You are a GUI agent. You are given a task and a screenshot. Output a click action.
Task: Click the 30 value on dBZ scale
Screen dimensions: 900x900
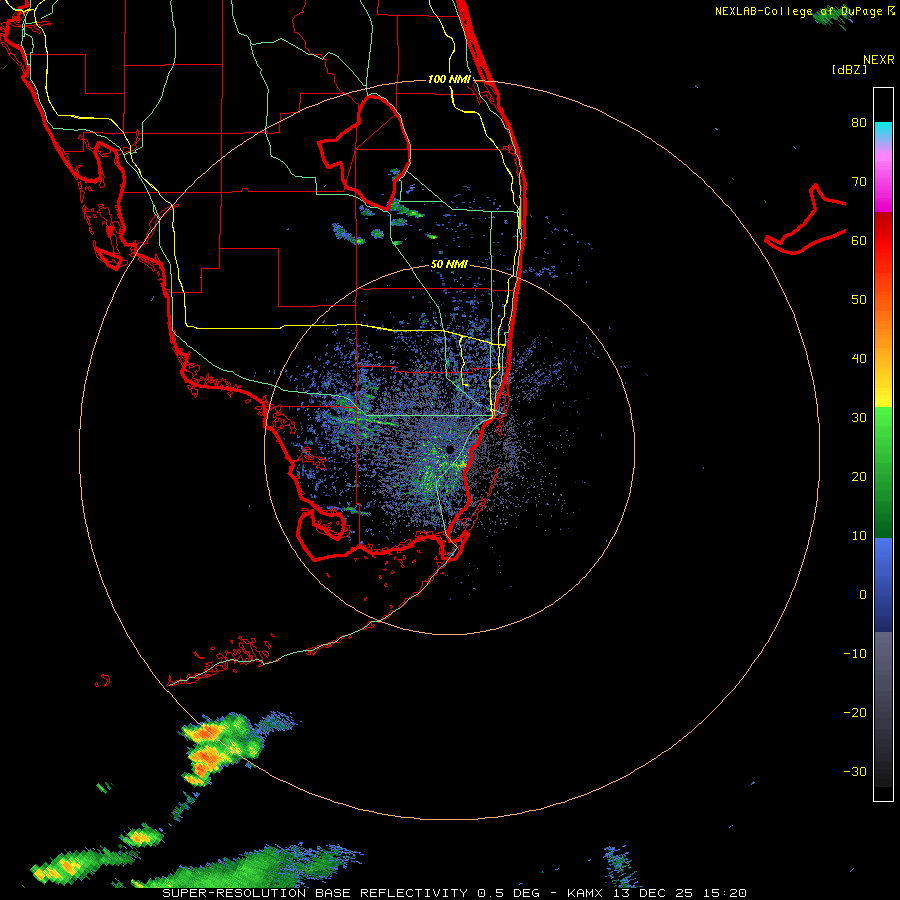[x=859, y=417]
